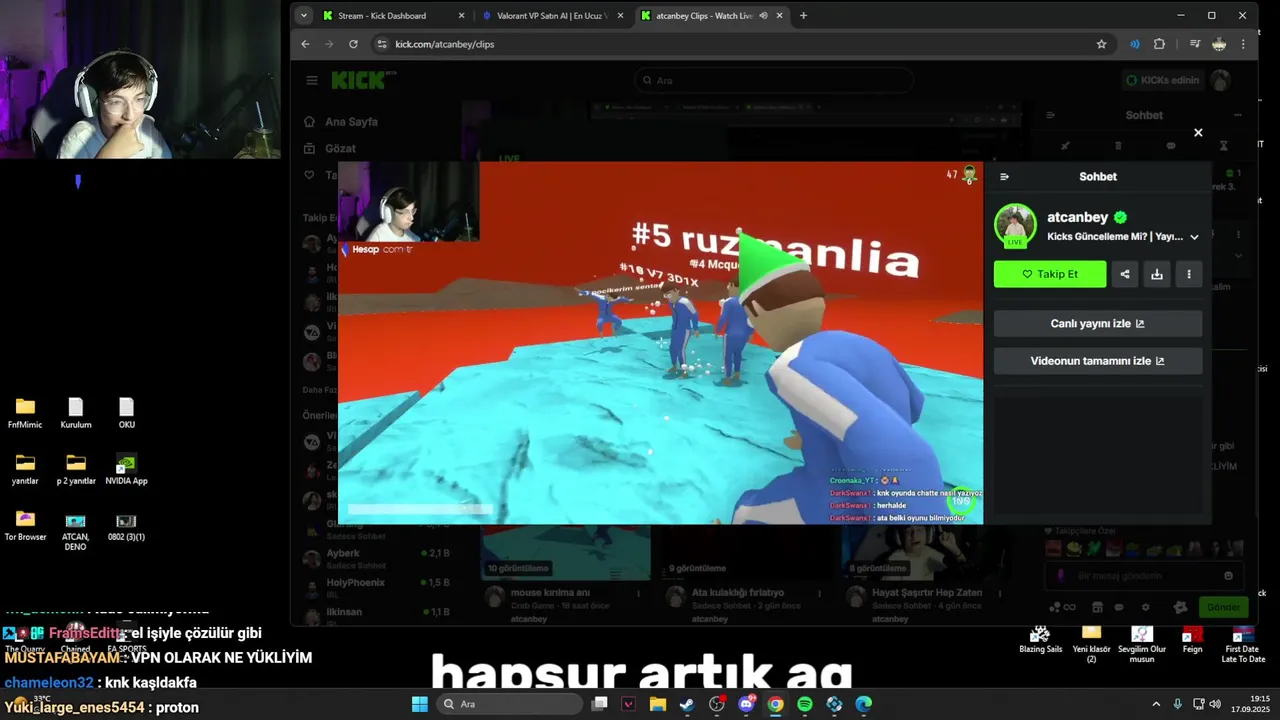Mute audio on the atcanbey Clips tab
The image size is (1280, 720).
point(764,16)
